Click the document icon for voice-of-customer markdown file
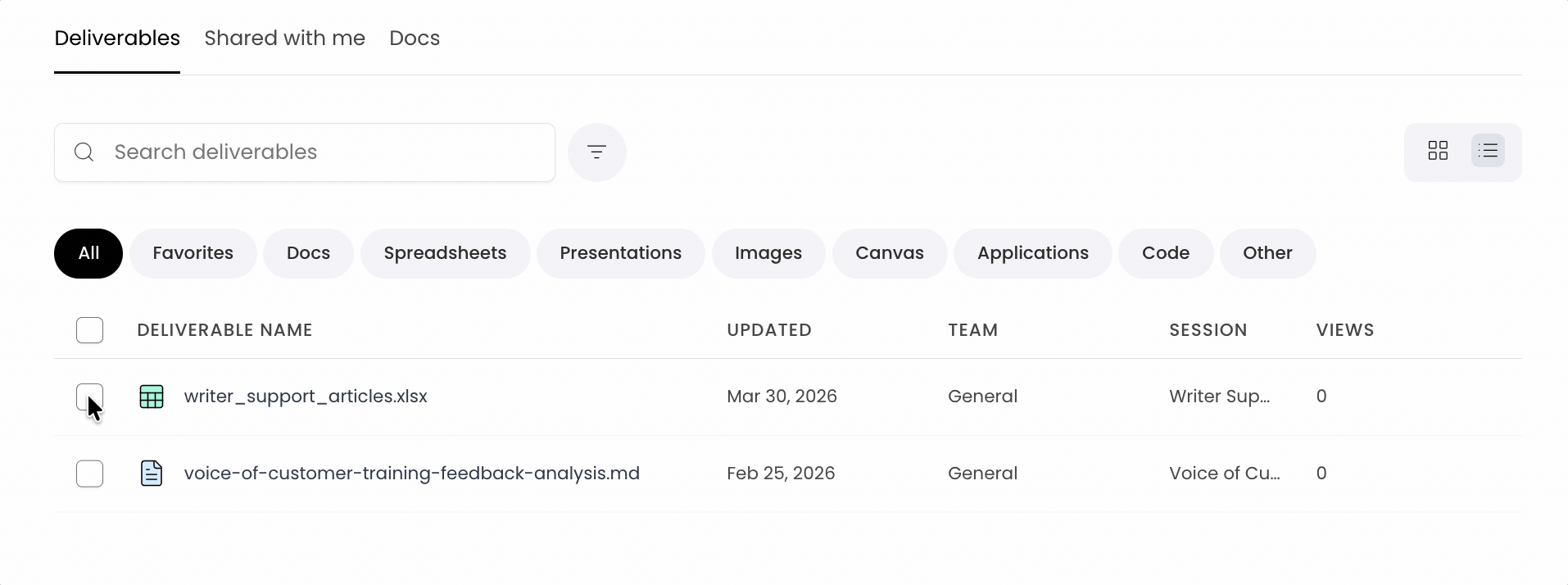 point(152,474)
